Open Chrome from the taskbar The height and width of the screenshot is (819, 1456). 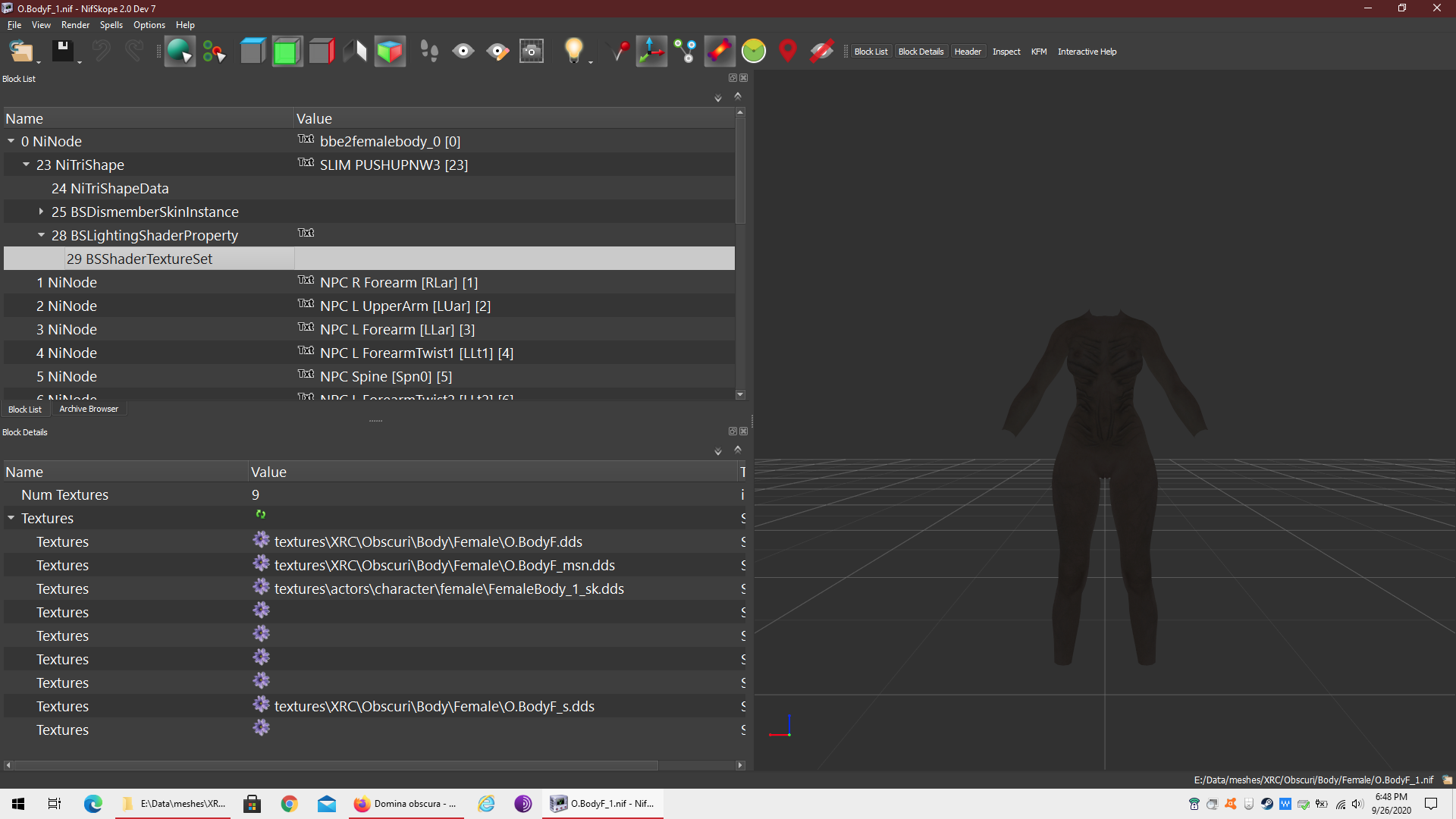click(289, 804)
